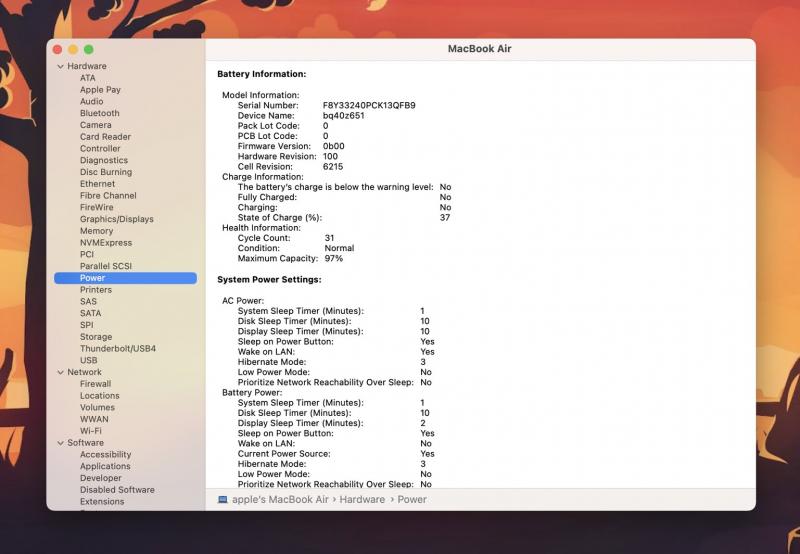Screen dimensions: 800x554
Task: Open the Storage entry
Action: tap(96, 337)
